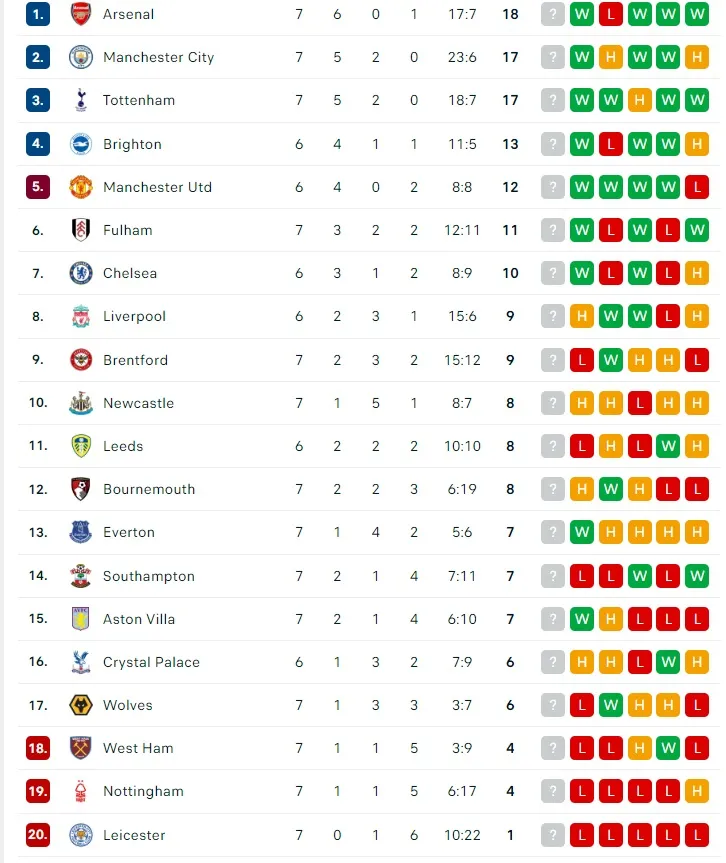
Task: Toggle the grey question badge for Chelsea
Action: point(552,273)
